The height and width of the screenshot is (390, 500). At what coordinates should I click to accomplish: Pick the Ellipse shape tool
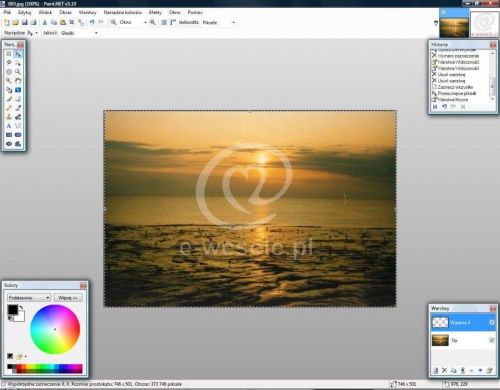(9, 144)
